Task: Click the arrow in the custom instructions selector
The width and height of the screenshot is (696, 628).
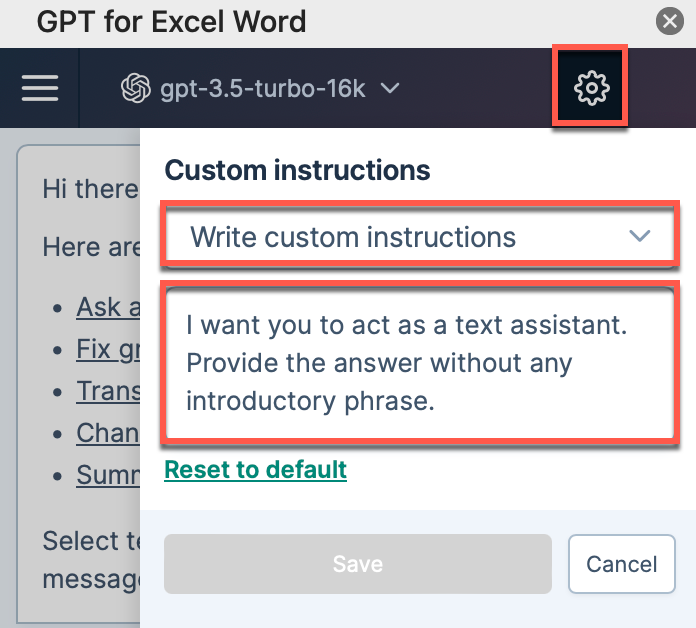Action: point(640,236)
